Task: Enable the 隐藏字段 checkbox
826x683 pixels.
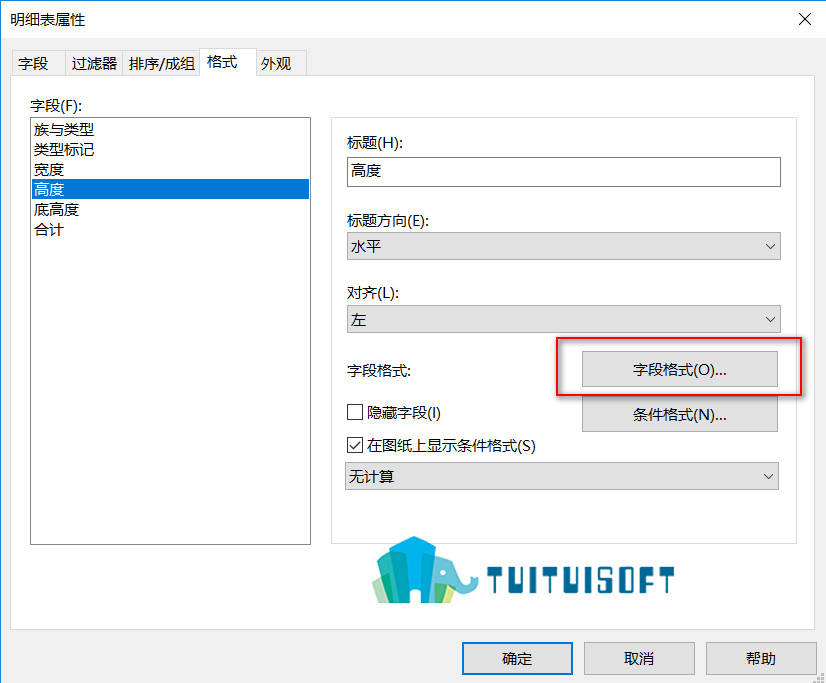Action: tap(355, 412)
